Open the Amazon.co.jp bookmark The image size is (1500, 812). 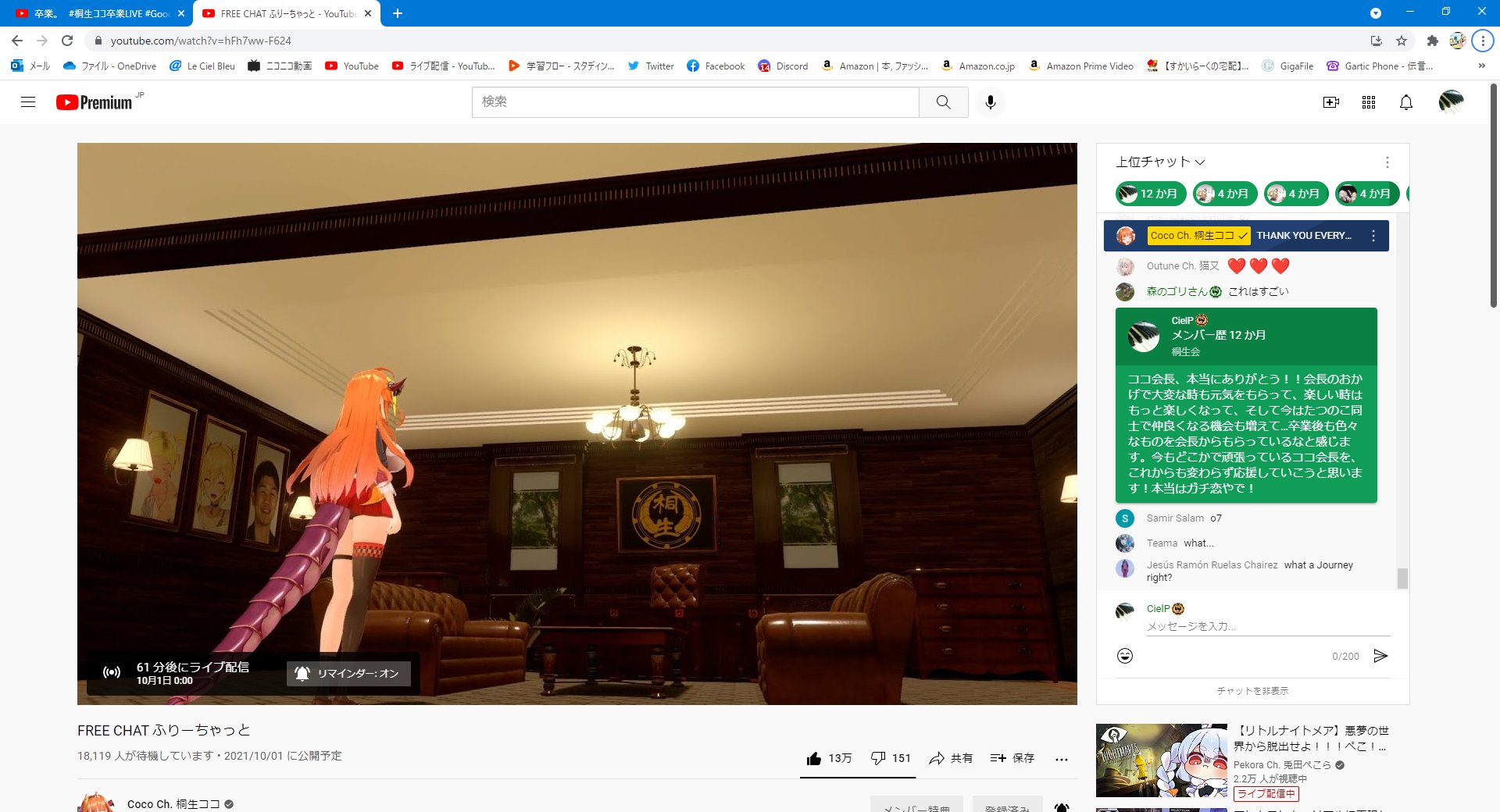tap(978, 66)
